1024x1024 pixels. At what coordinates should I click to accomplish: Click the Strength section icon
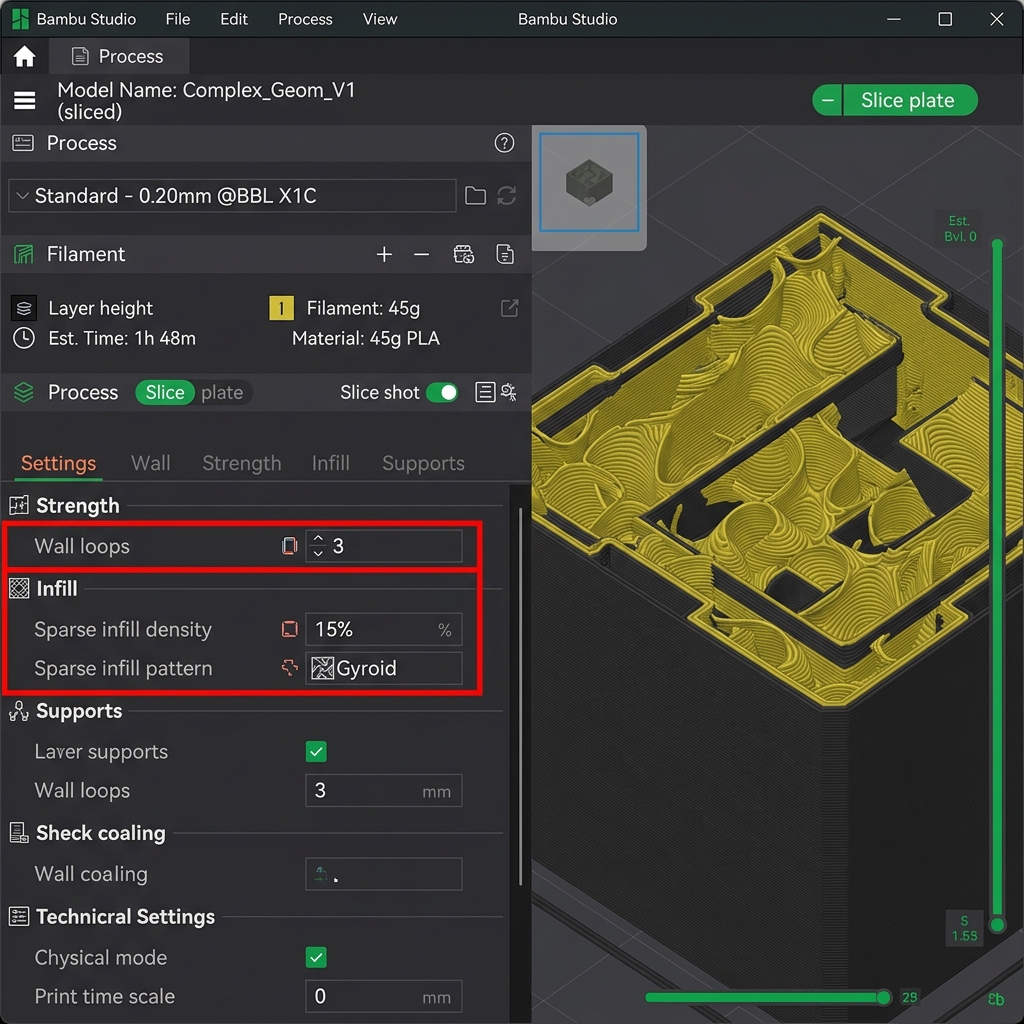point(19,505)
